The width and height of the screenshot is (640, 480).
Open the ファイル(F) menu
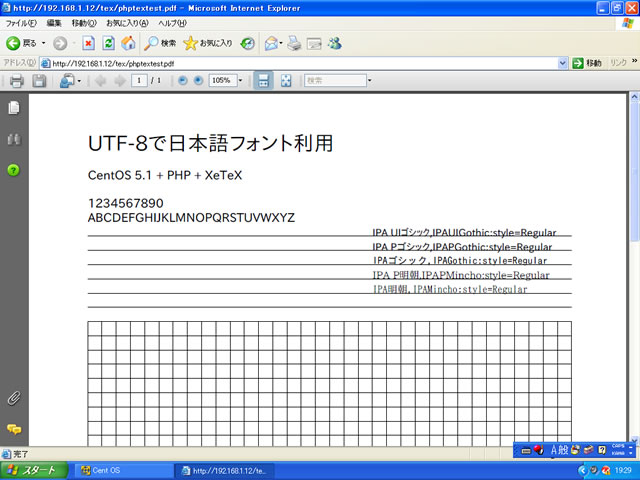pyautogui.click(x=20, y=22)
